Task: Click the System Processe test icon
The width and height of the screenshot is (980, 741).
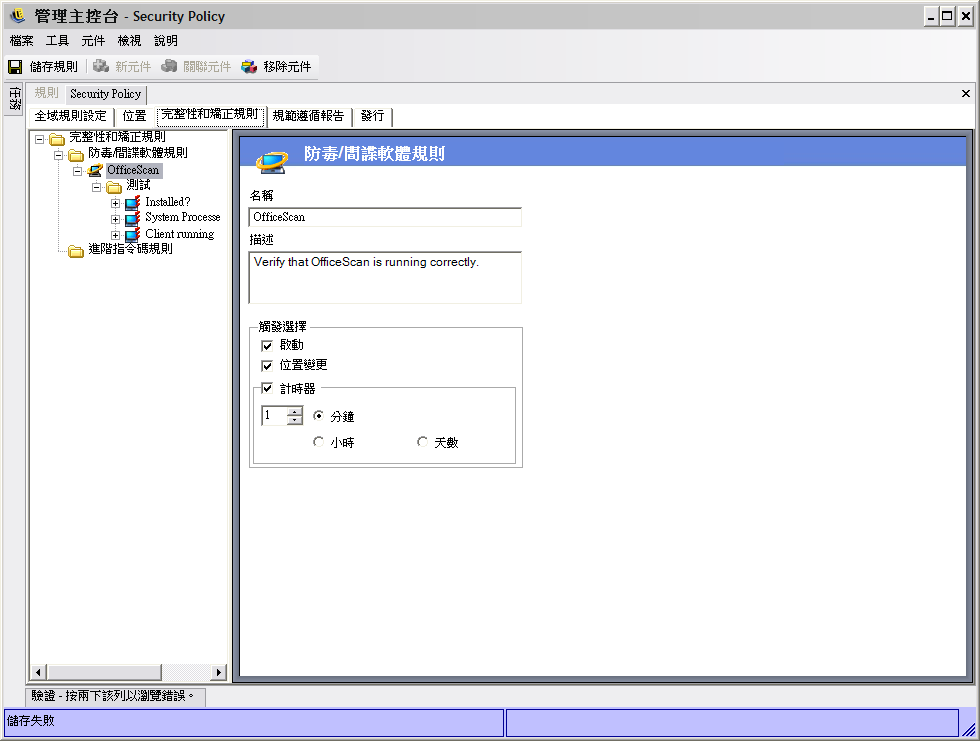Action: pyautogui.click(x=132, y=218)
